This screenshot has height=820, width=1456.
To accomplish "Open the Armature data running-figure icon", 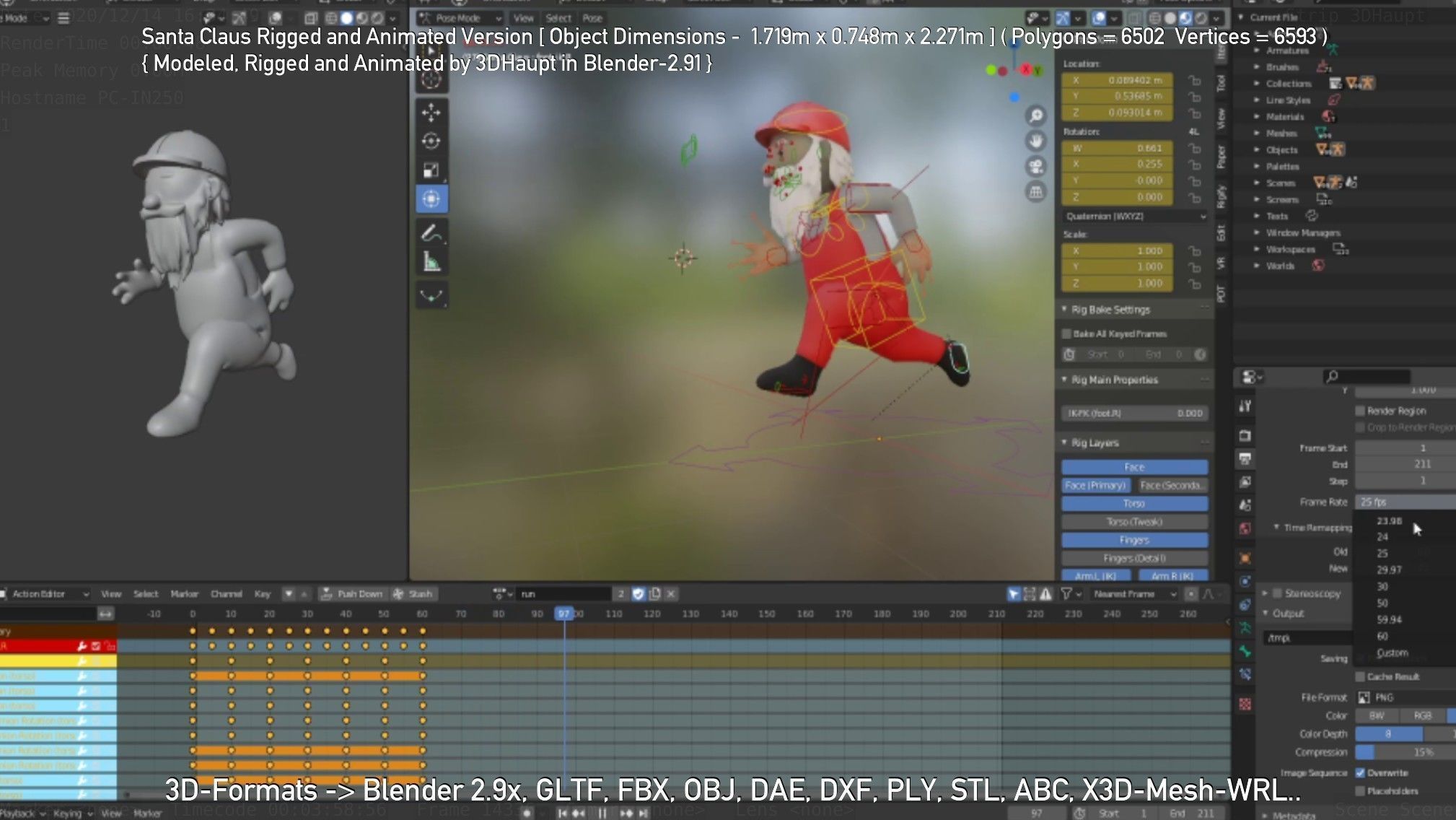I will (x=1245, y=627).
